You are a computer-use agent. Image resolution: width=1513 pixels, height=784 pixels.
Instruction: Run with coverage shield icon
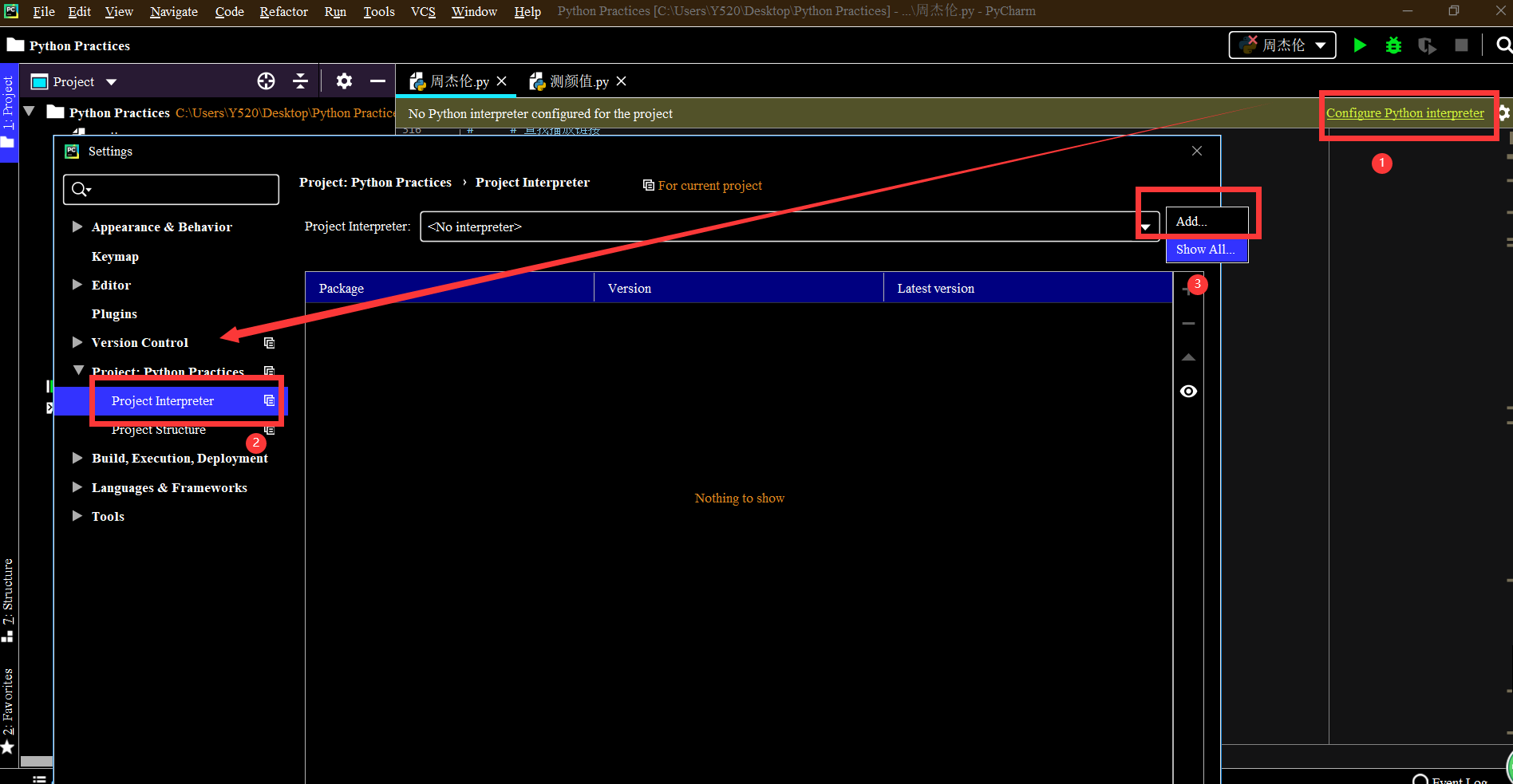(x=1427, y=45)
